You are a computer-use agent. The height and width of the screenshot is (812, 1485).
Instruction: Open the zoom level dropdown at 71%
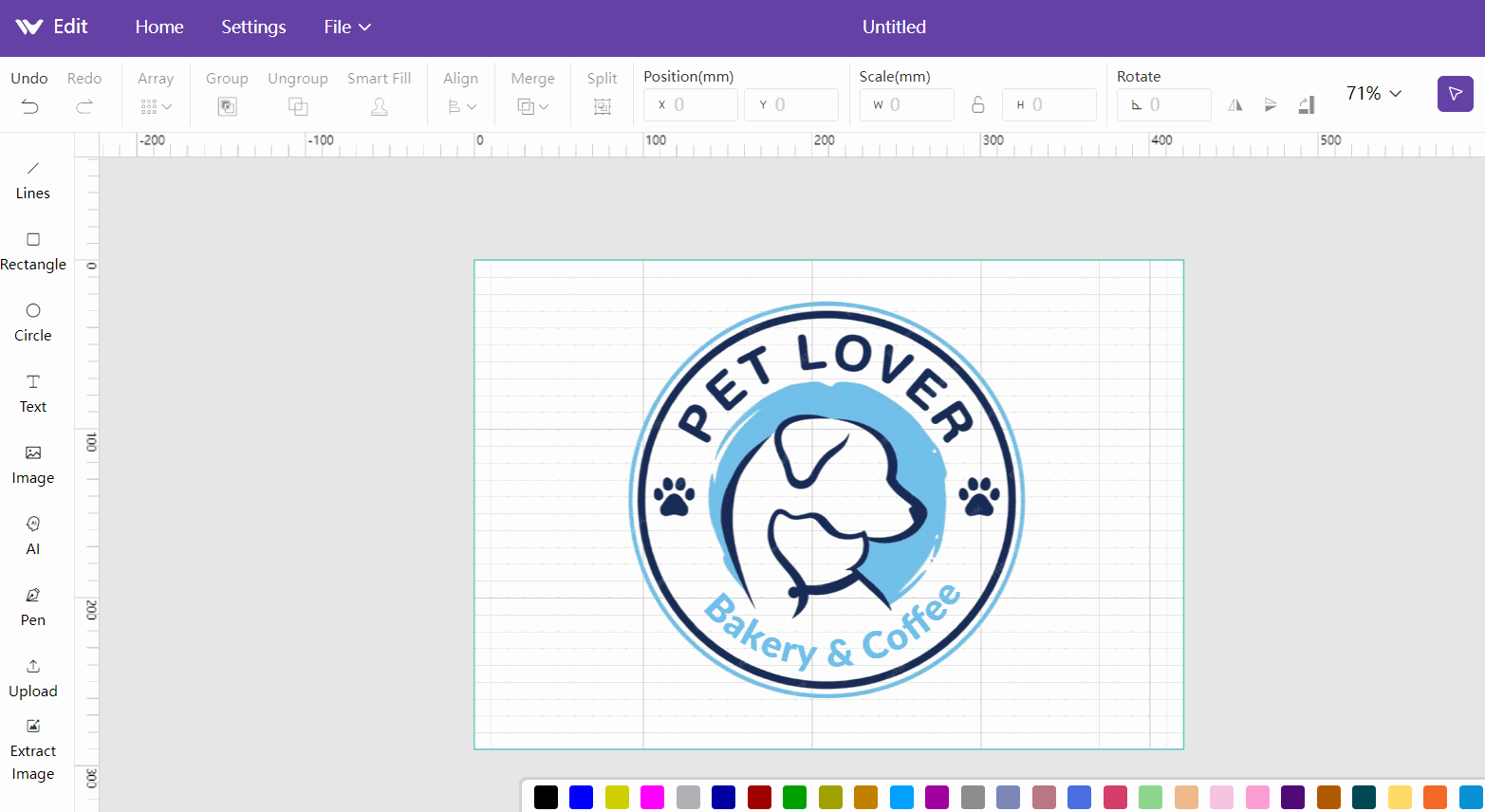point(1372,94)
